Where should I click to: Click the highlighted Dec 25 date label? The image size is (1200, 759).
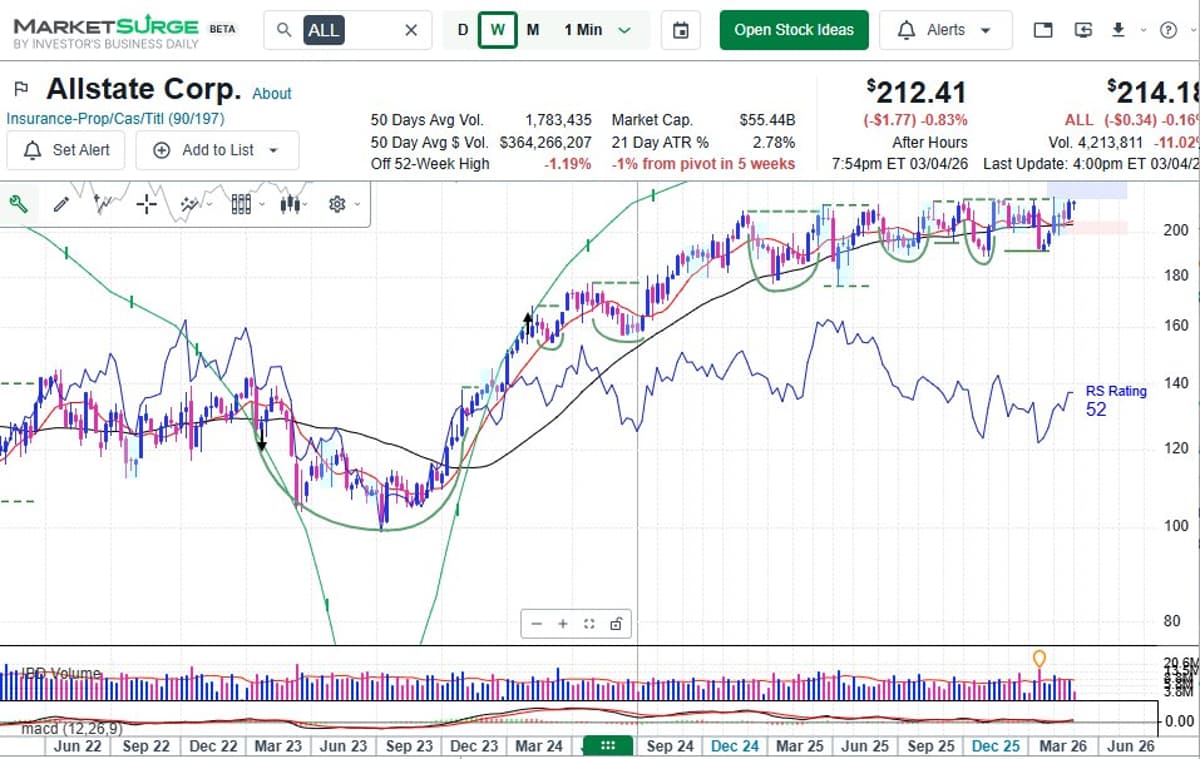[x=995, y=746]
